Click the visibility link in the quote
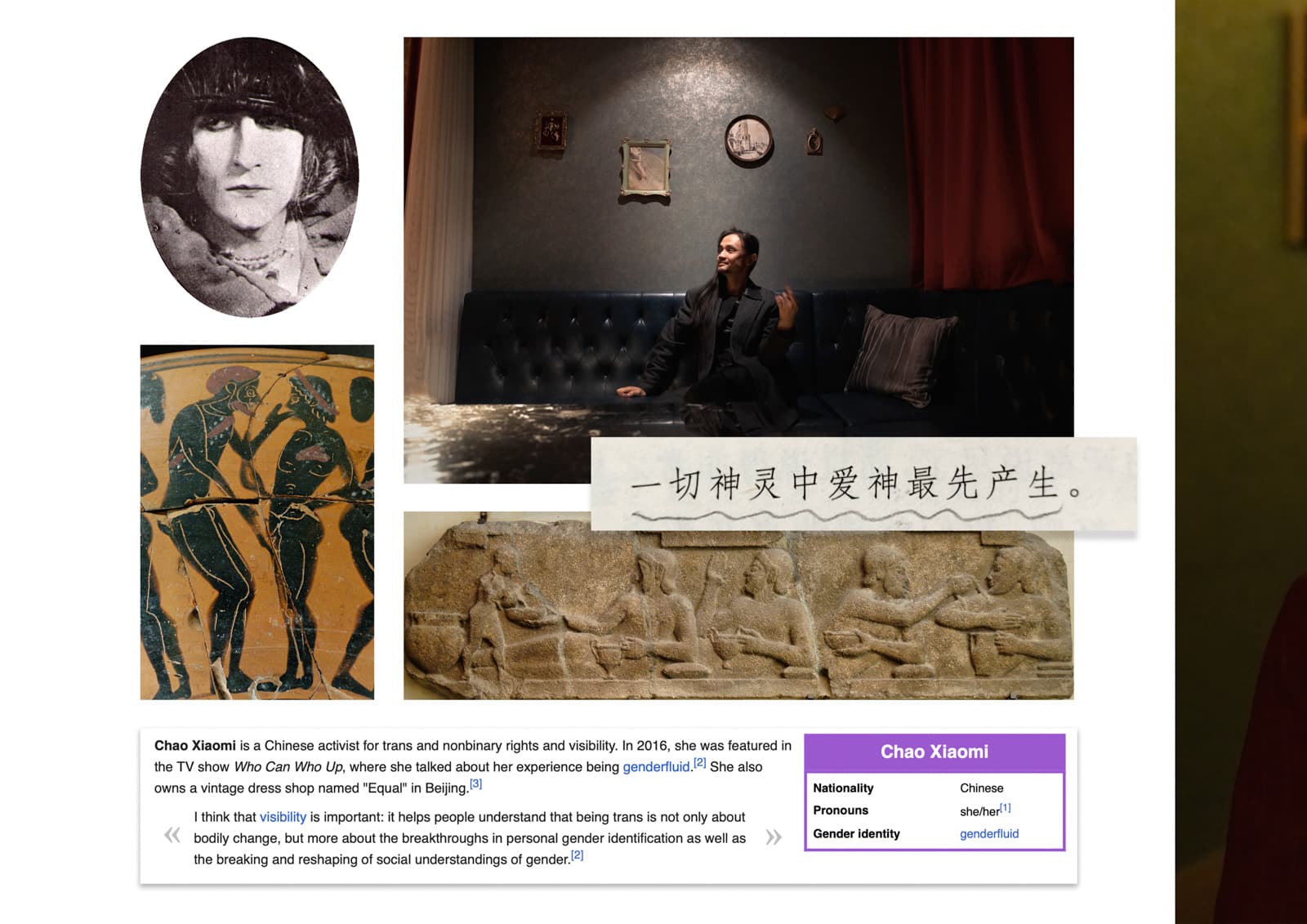This screenshot has width=1307, height=924. point(283,817)
